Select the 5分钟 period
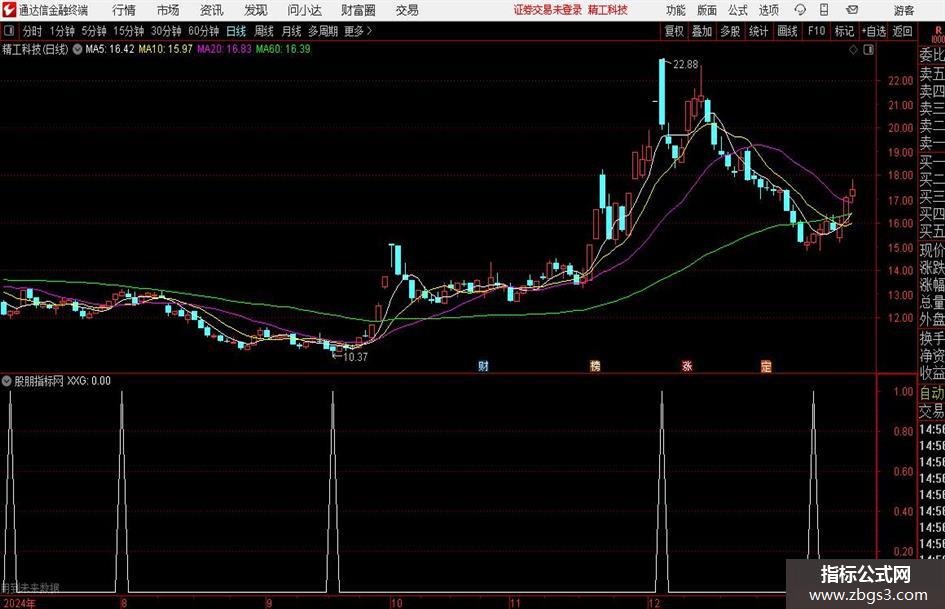This screenshot has width=945, height=609. point(94,31)
